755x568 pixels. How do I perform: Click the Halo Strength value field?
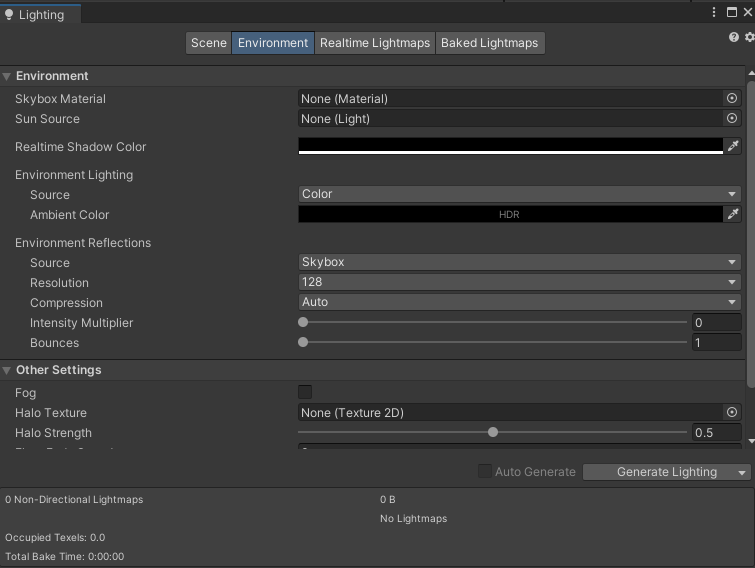coord(716,432)
